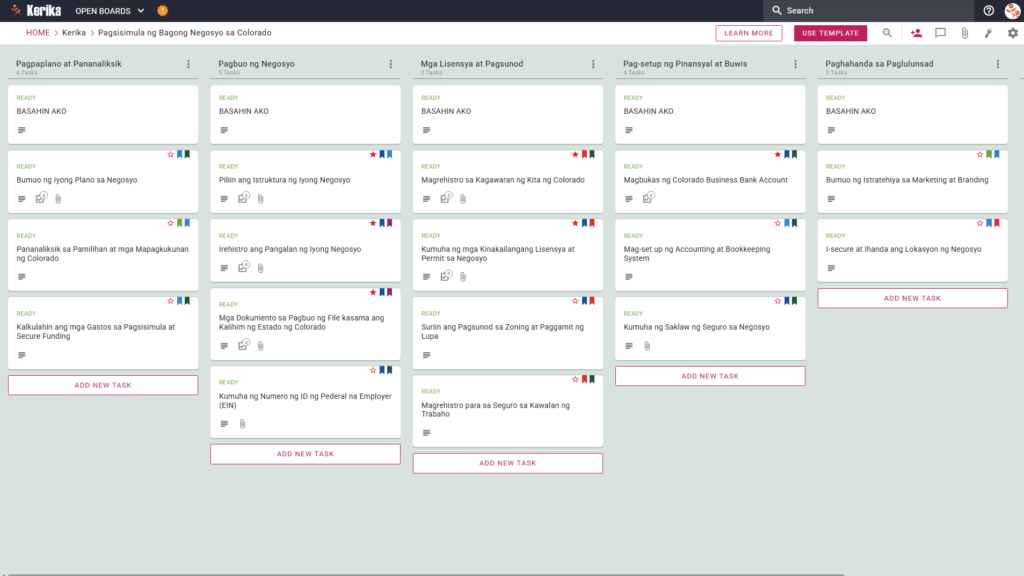Open Mga Lisensya at Pagsunod column menu

coord(594,64)
